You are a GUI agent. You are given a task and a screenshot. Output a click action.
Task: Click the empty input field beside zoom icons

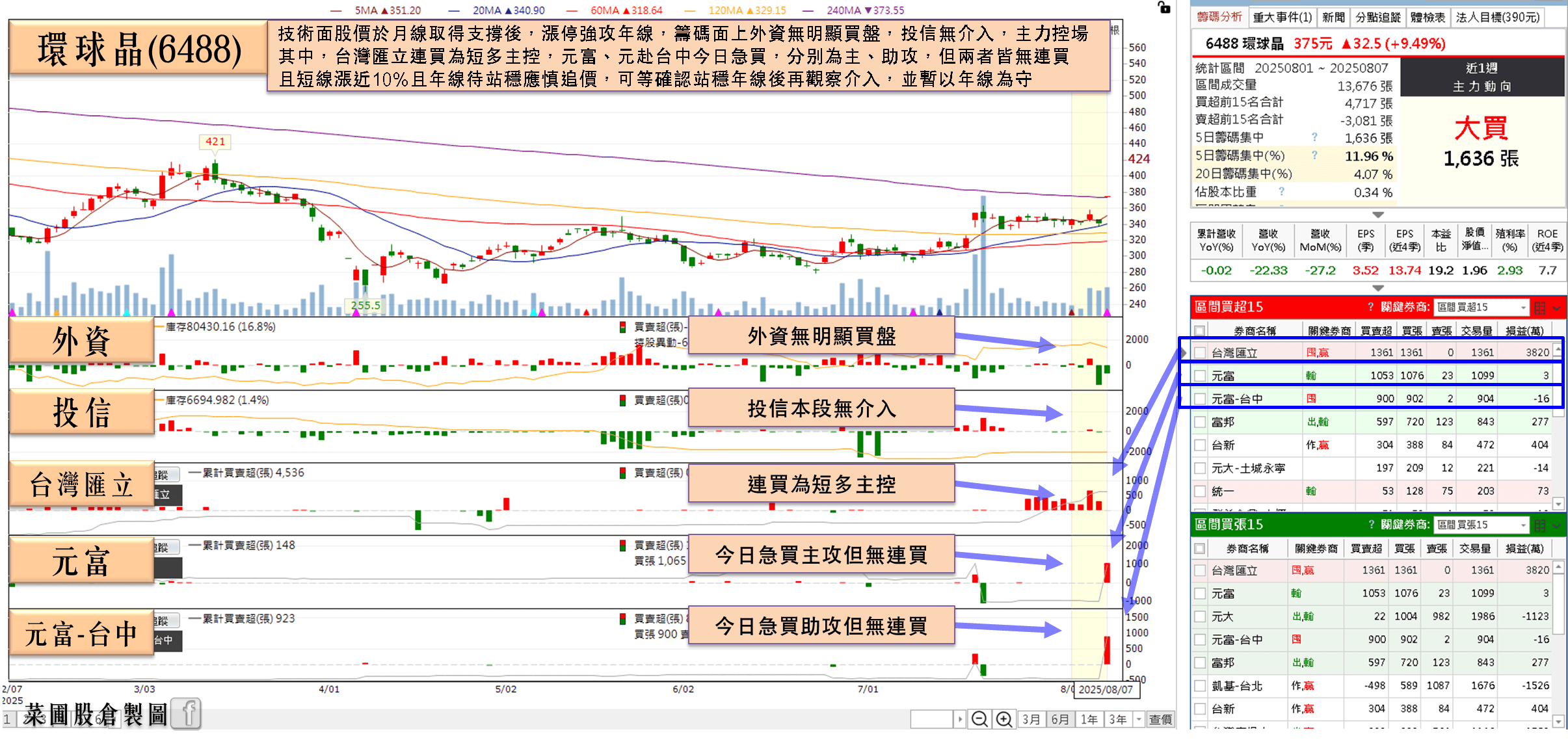tap(931, 719)
